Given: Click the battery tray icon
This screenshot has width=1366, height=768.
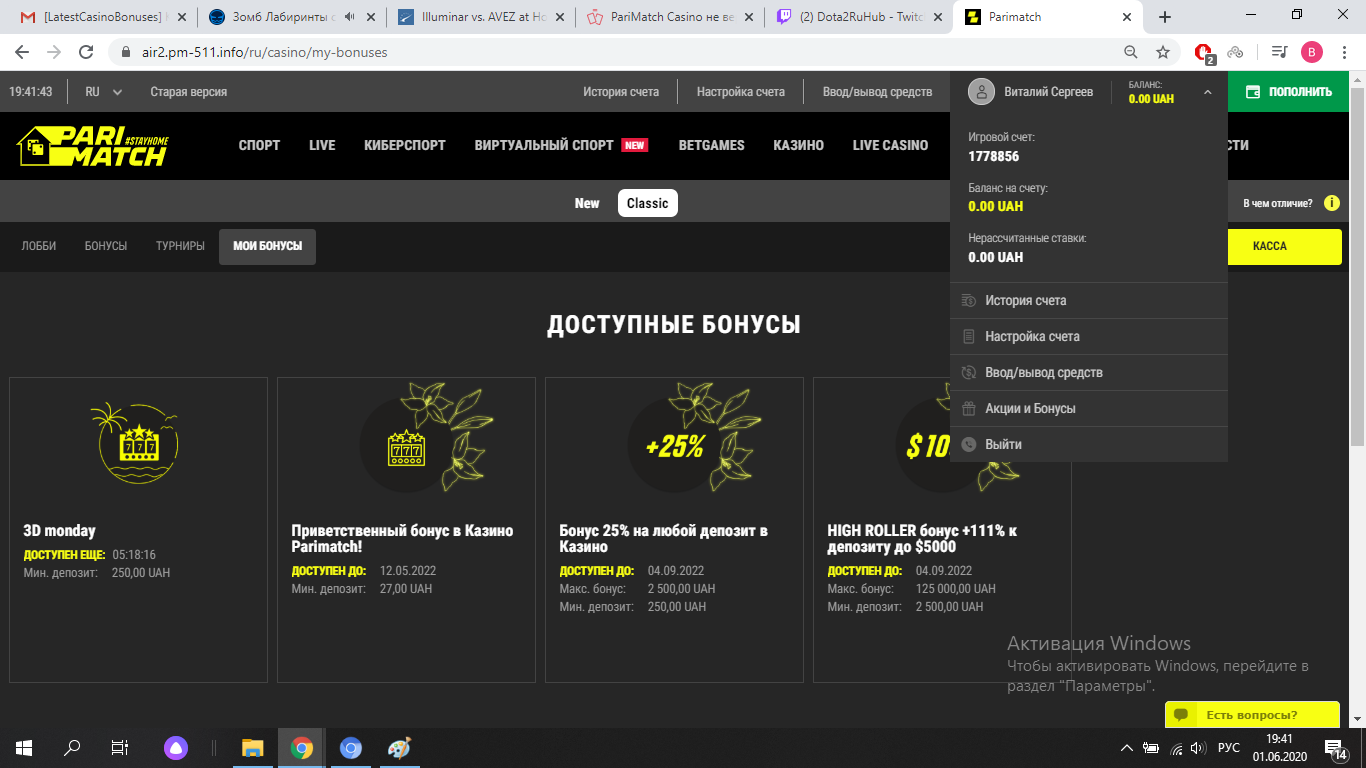Looking at the screenshot, I should [x=1151, y=748].
